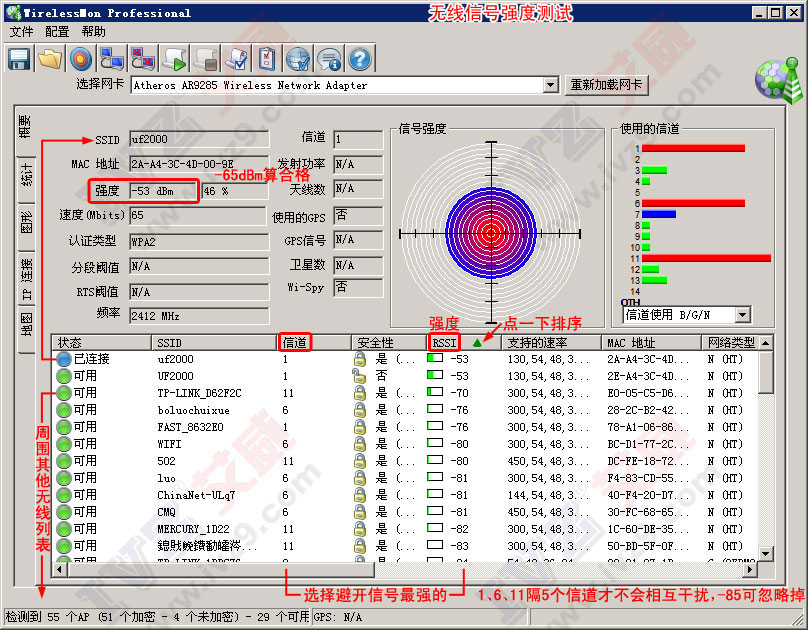Open the 配置 menu
The height and width of the screenshot is (630, 808).
pyautogui.click(x=57, y=32)
